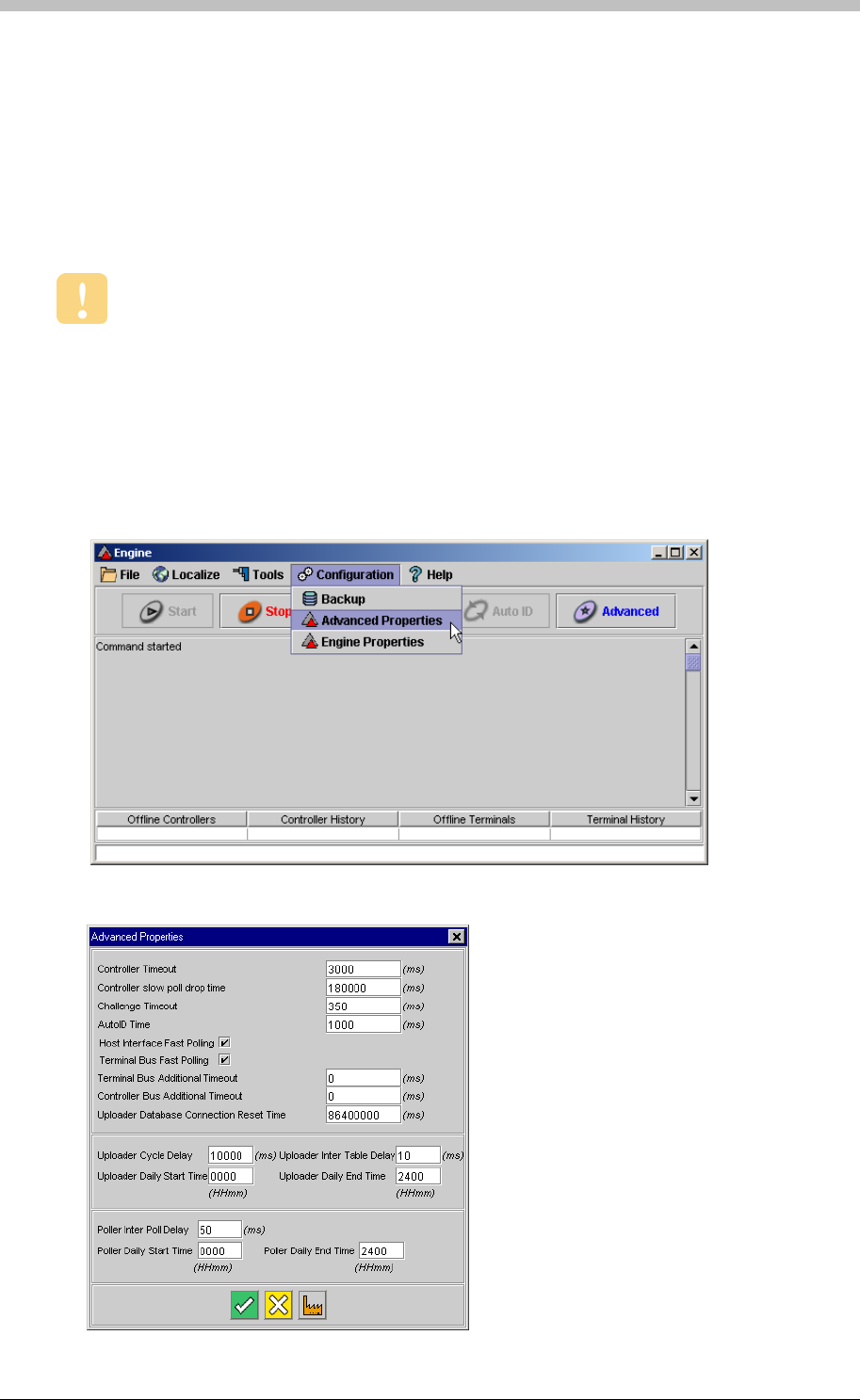The image size is (860, 1400).
Task: Open the File menu in Engine
Action: click(x=121, y=574)
